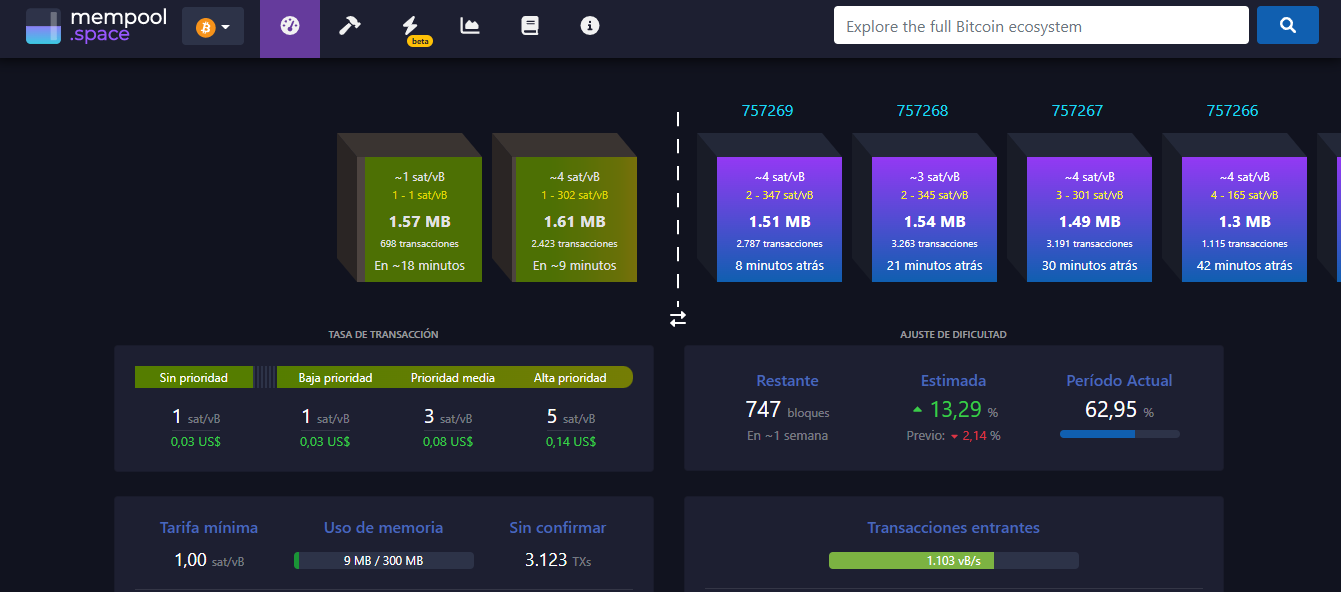Click the Sin prioridad fee segment
Viewport: 1341px width, 592px height.
coord(194,378)
